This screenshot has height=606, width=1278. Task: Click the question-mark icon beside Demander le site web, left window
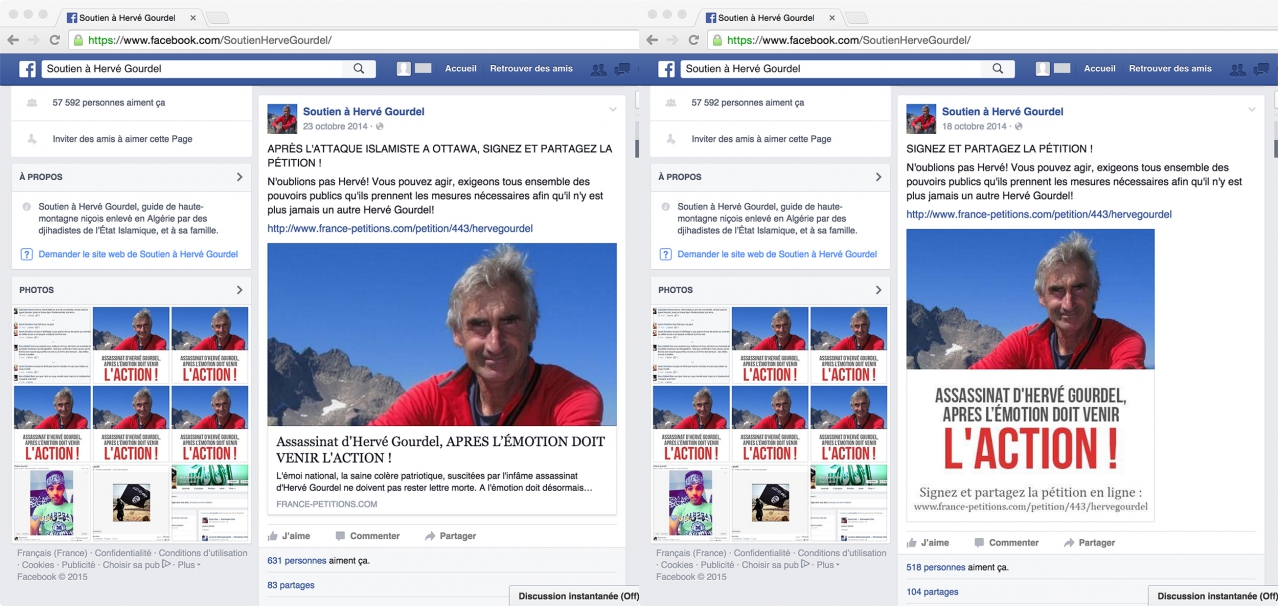(27, 254)
